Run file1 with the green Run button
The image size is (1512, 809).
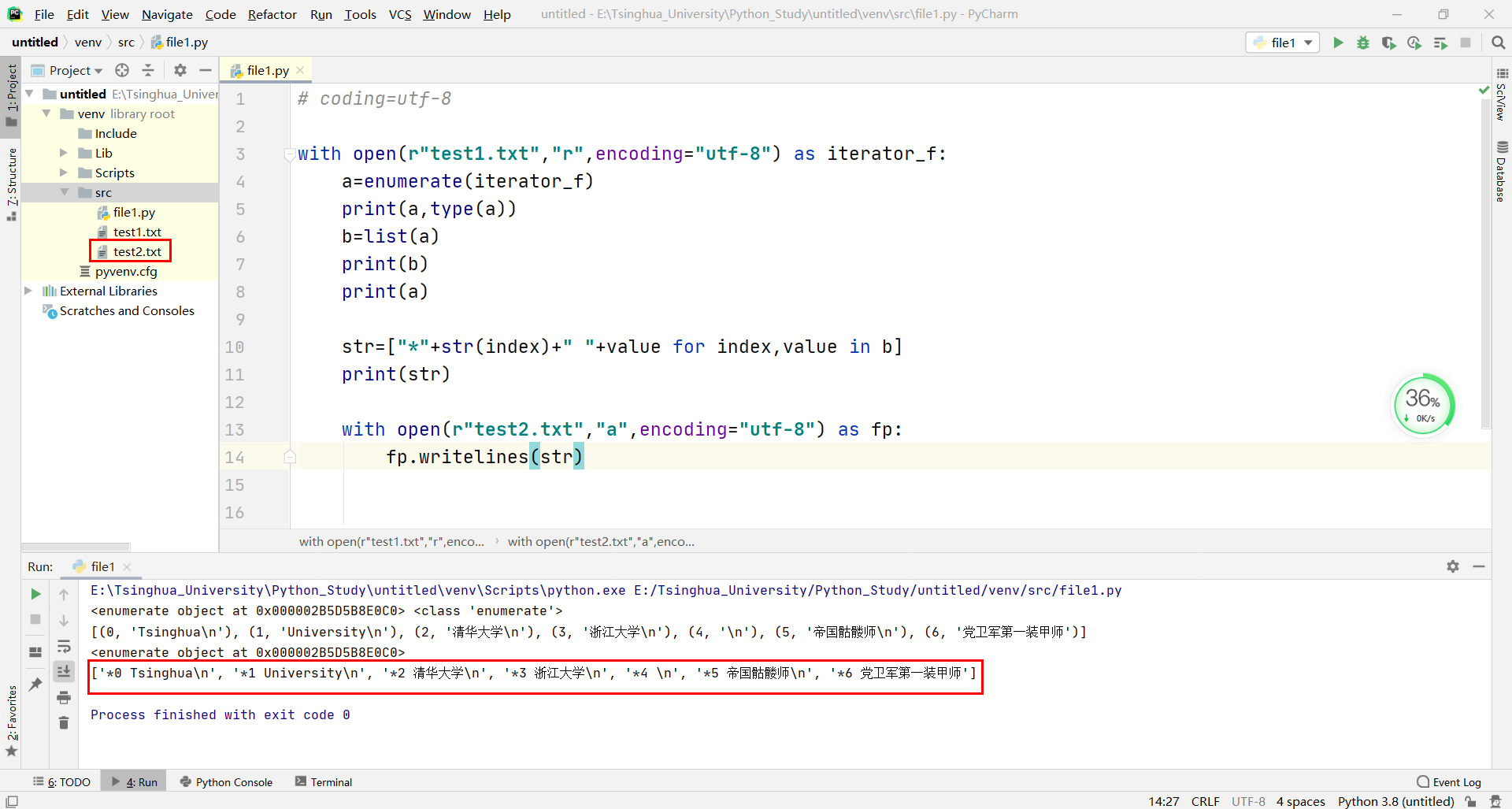point(1338,43)
